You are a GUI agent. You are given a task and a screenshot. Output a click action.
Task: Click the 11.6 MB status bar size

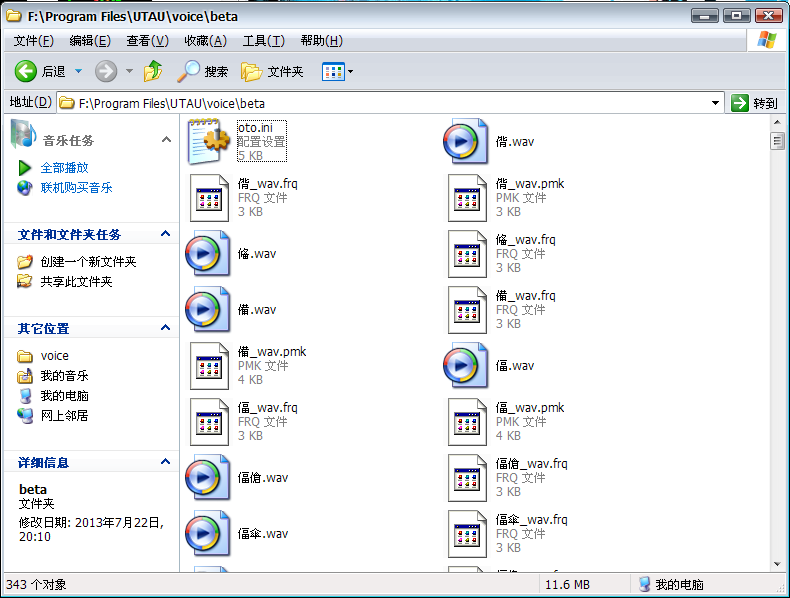pyautogui.click(x=567, y=584)
